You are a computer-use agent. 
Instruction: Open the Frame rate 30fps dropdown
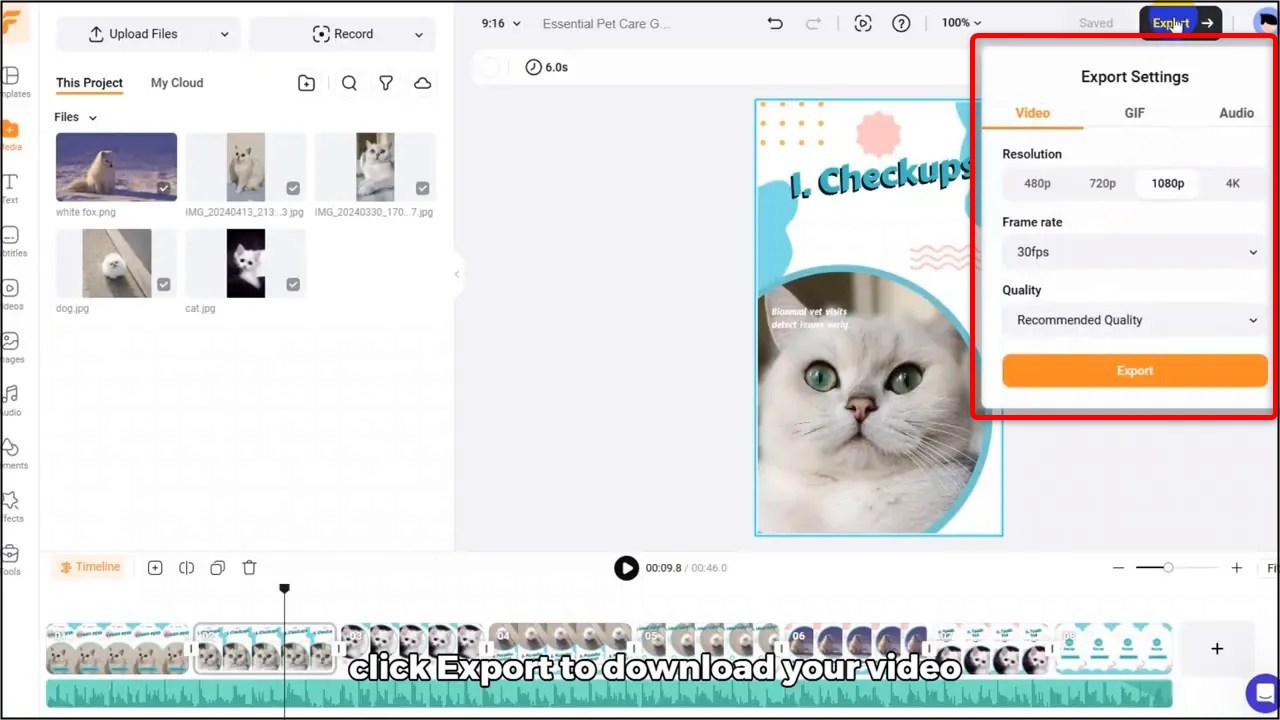tap(1135, 251)
